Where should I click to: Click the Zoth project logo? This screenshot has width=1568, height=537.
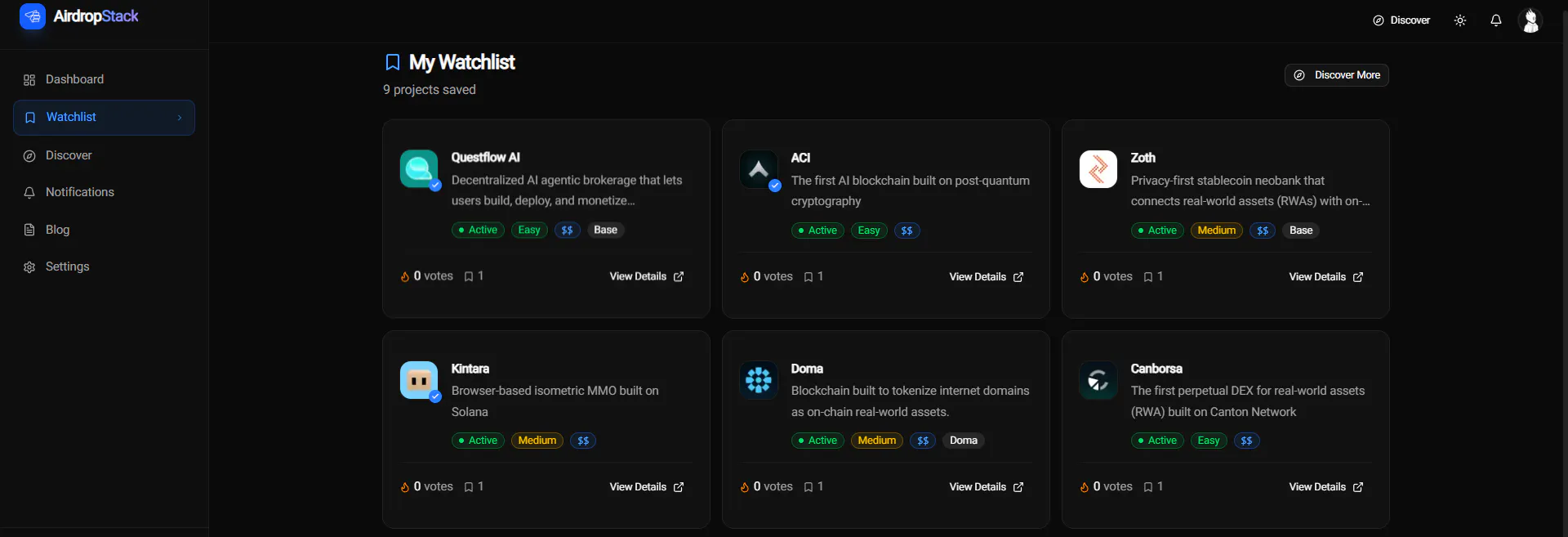coord(1098,169)
